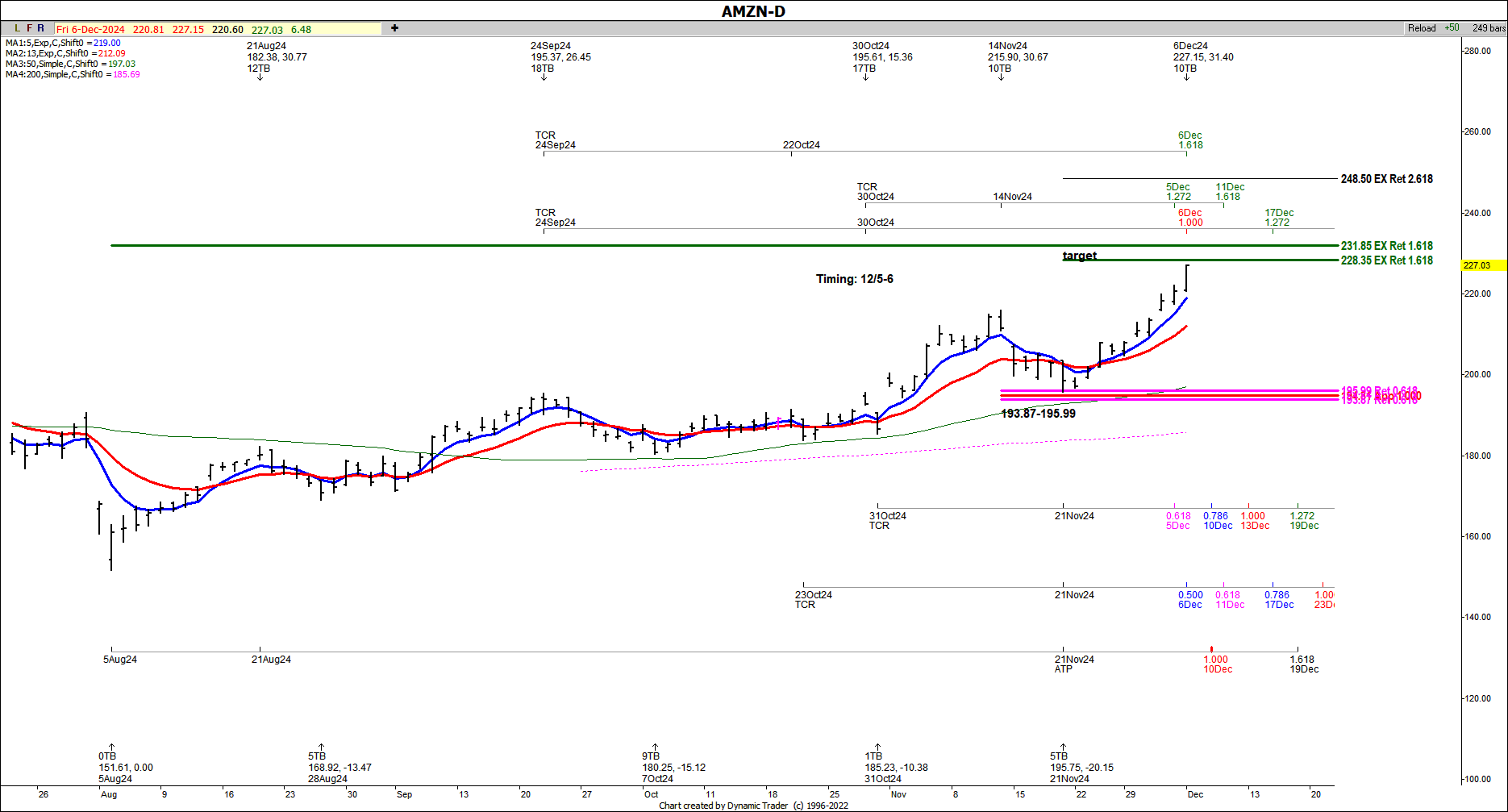Click the 228.35 EX Ret 1.618 label
The height and width of the screenshot is (812, 1508).
pos(1387,260)
